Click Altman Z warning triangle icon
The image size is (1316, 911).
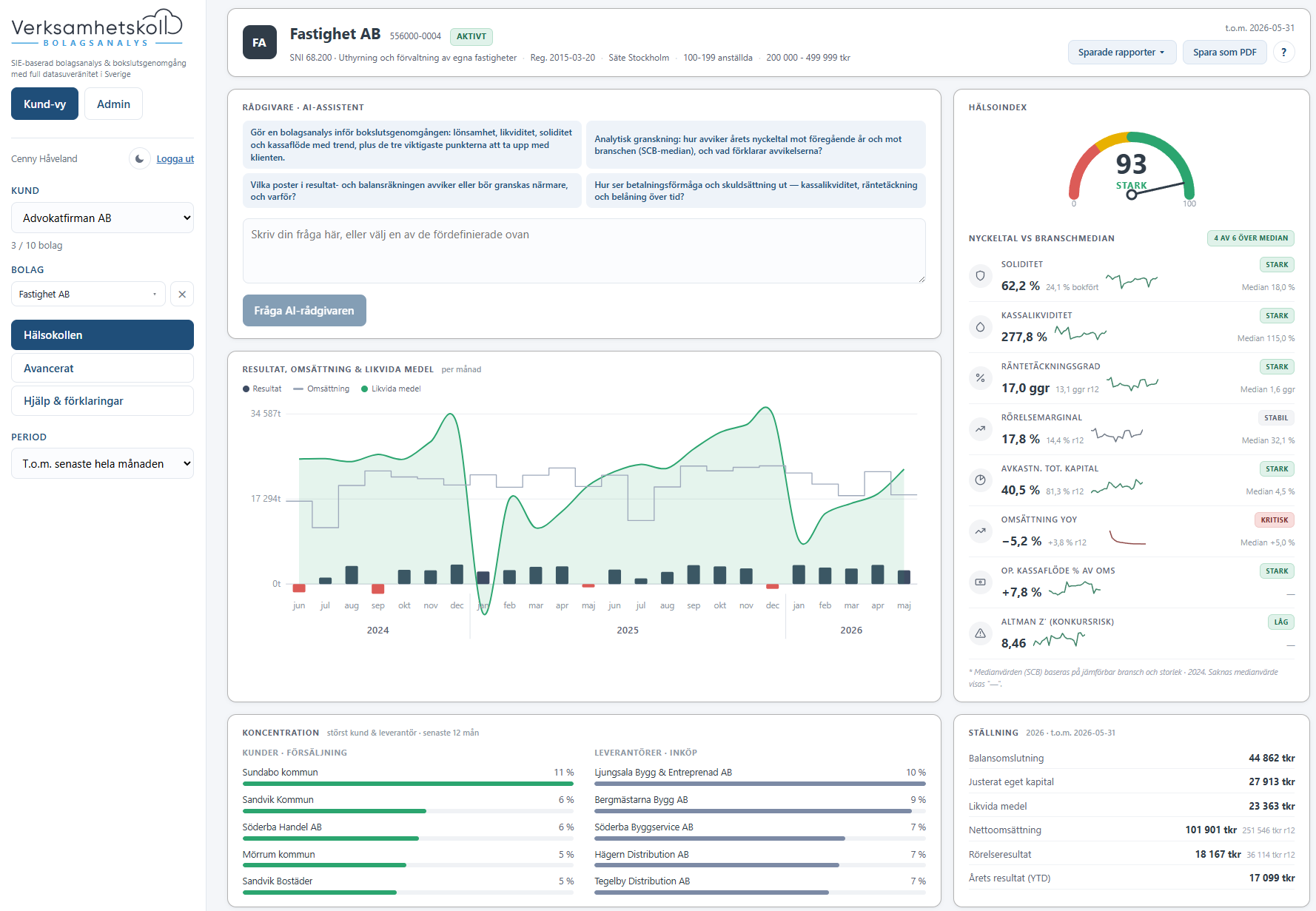980,633
